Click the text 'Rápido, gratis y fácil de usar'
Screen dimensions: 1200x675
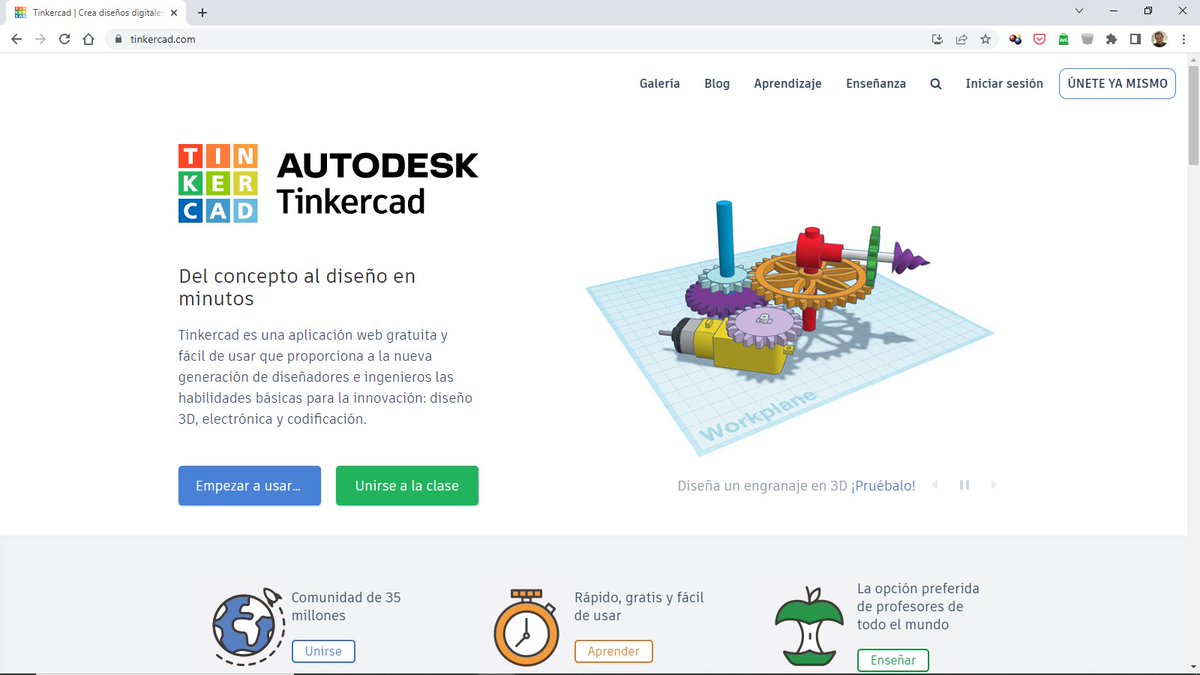pyautogui.click(x=639, y=606)
